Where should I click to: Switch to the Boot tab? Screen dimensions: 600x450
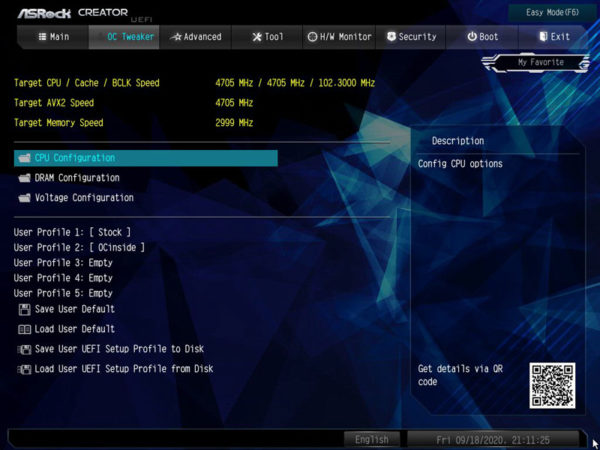click(483, 37)
